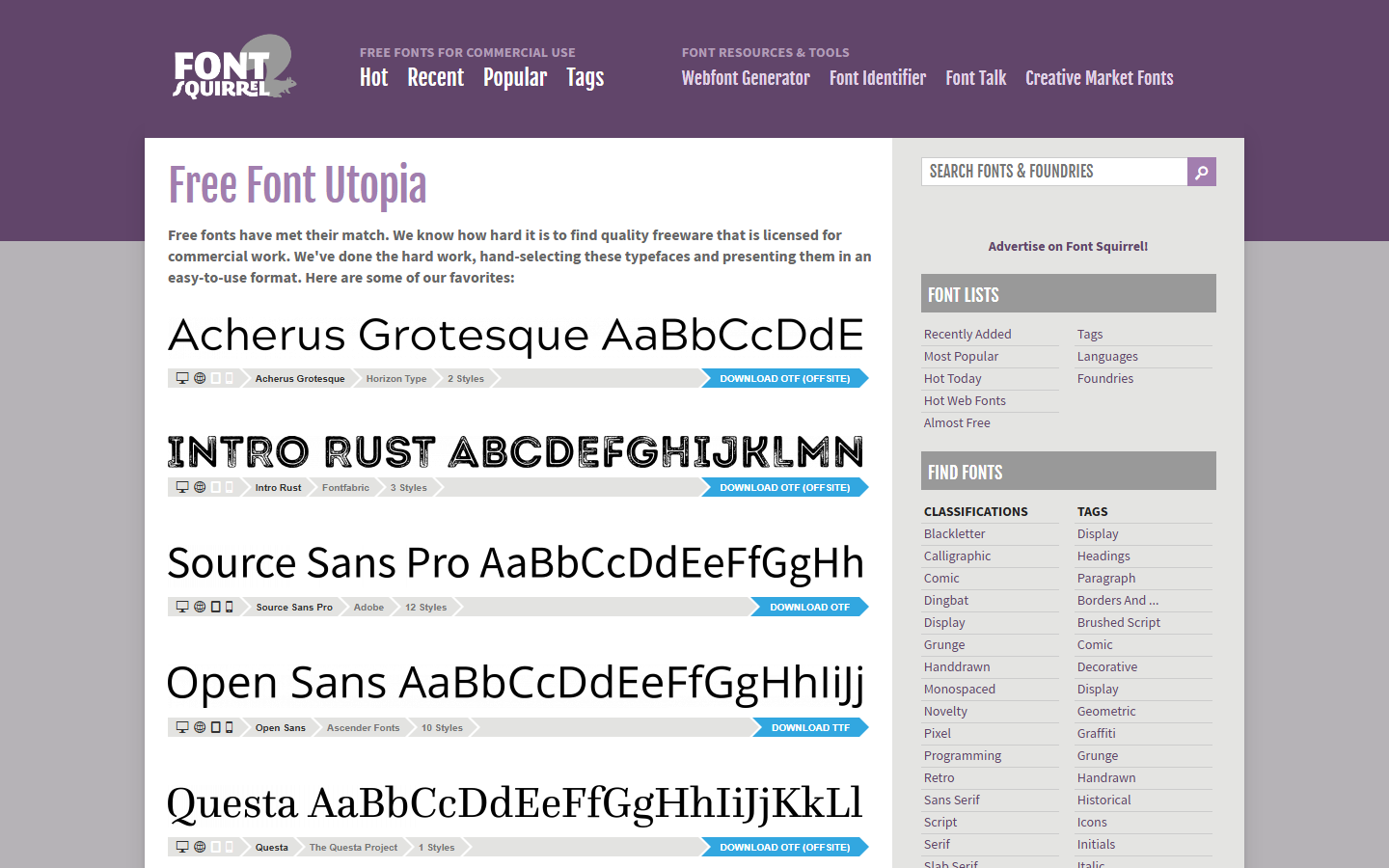Screen dimensions: 1389x868
Task: Select Monospaced classification
Action: (960, 689)
